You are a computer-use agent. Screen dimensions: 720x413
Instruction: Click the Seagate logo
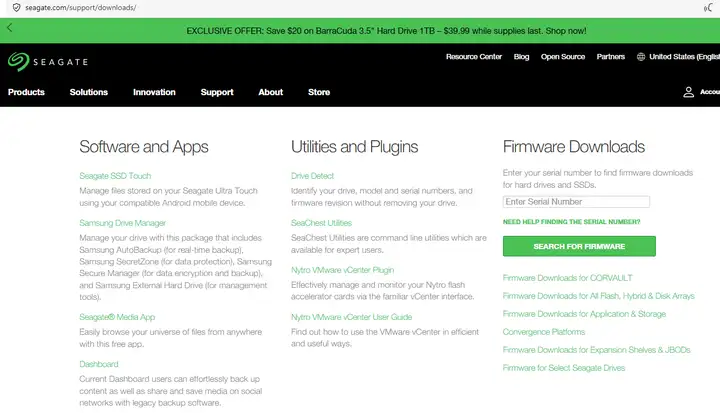pos(48,62)
